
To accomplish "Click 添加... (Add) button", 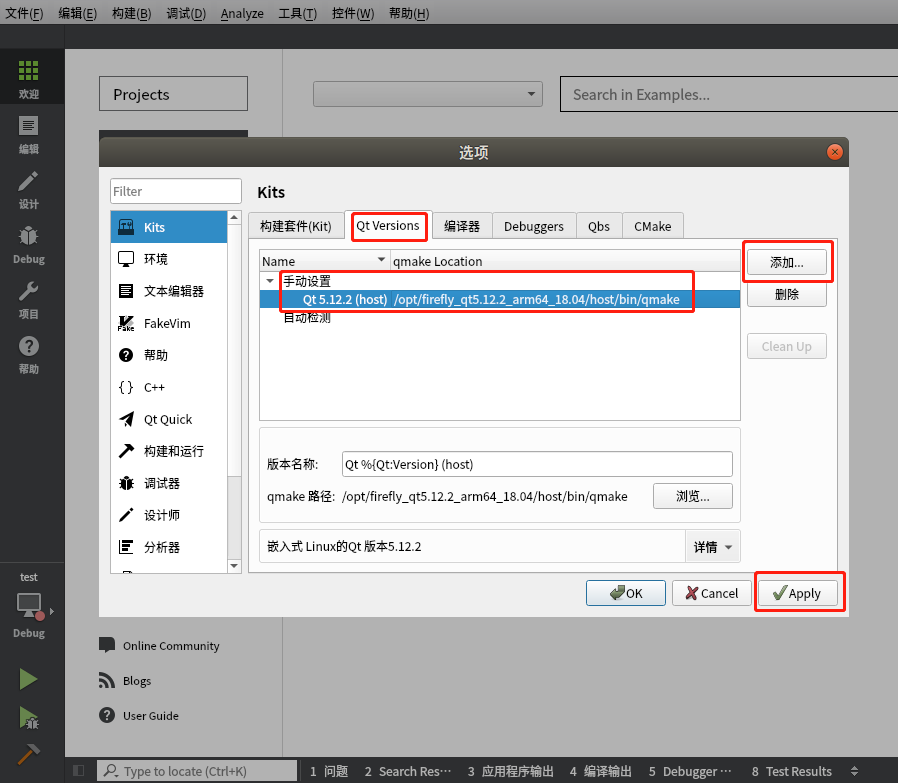I will pyautogui.click(x=786, y=262).
